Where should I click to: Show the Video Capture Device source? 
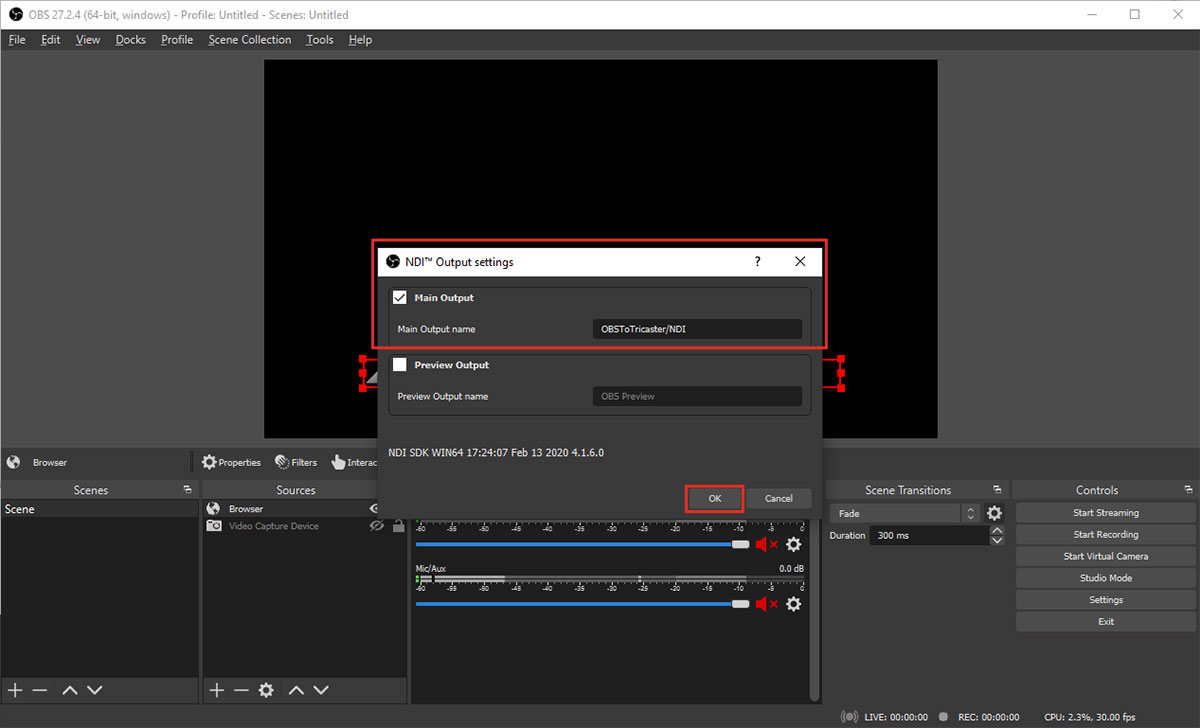pyautogui.click(x=377, y=526)
